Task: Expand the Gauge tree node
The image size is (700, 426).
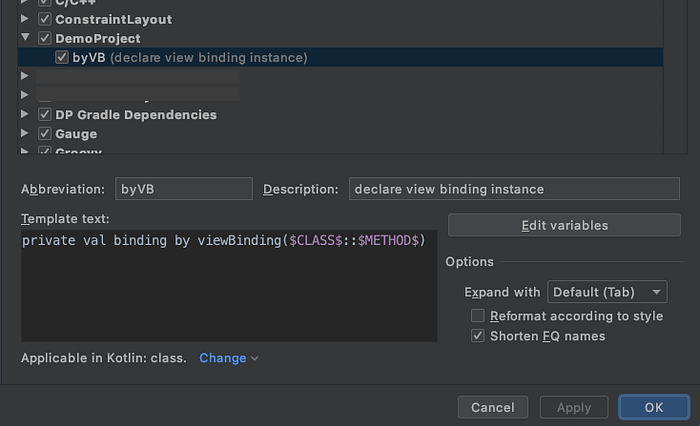Action: click(x=25, y=134)
